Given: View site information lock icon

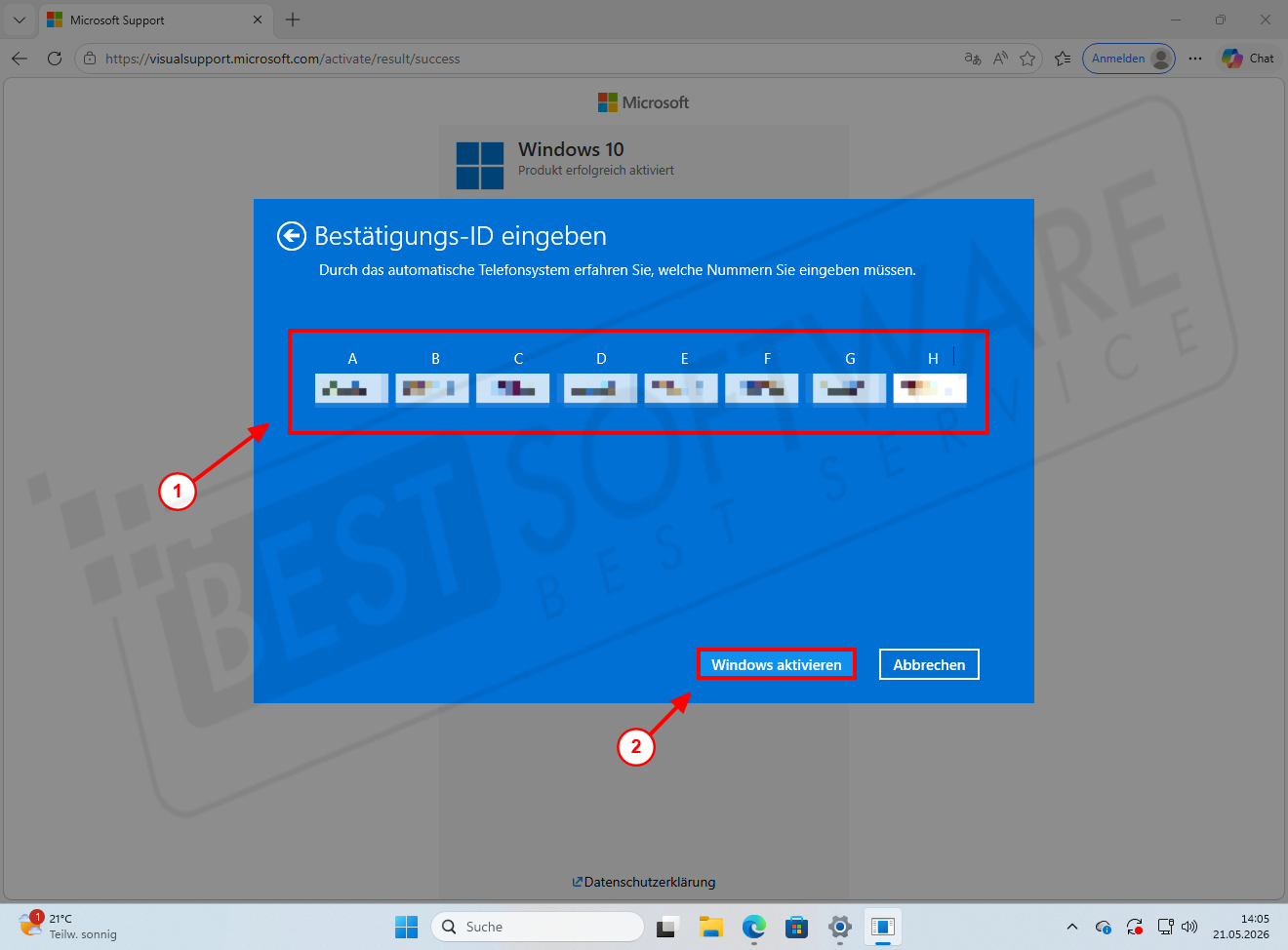Looking at the screenshot, I should point(90,59).
